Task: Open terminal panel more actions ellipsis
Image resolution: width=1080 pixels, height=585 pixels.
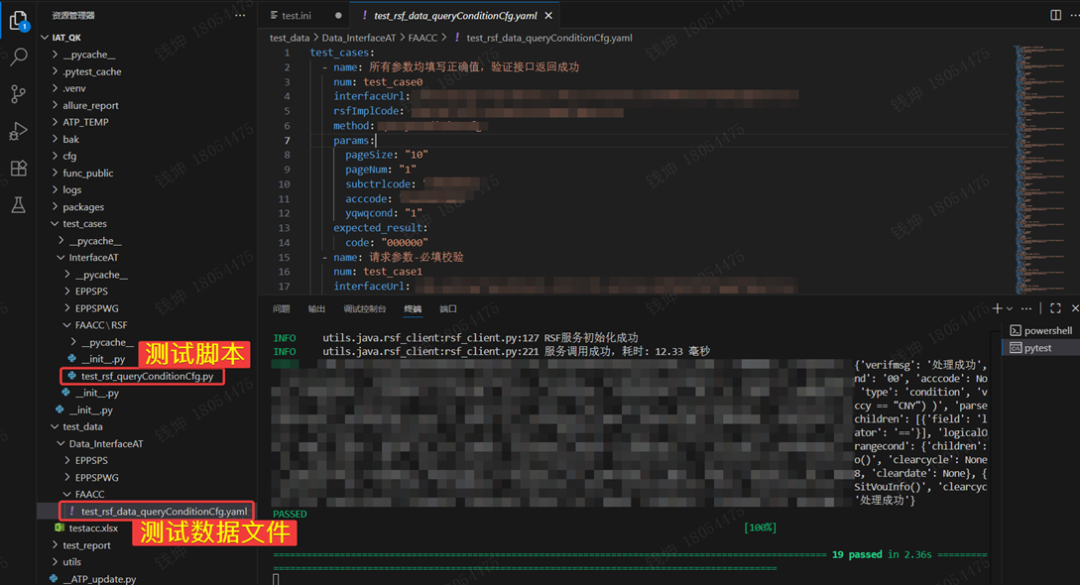Action: (x=1026, y=309)
